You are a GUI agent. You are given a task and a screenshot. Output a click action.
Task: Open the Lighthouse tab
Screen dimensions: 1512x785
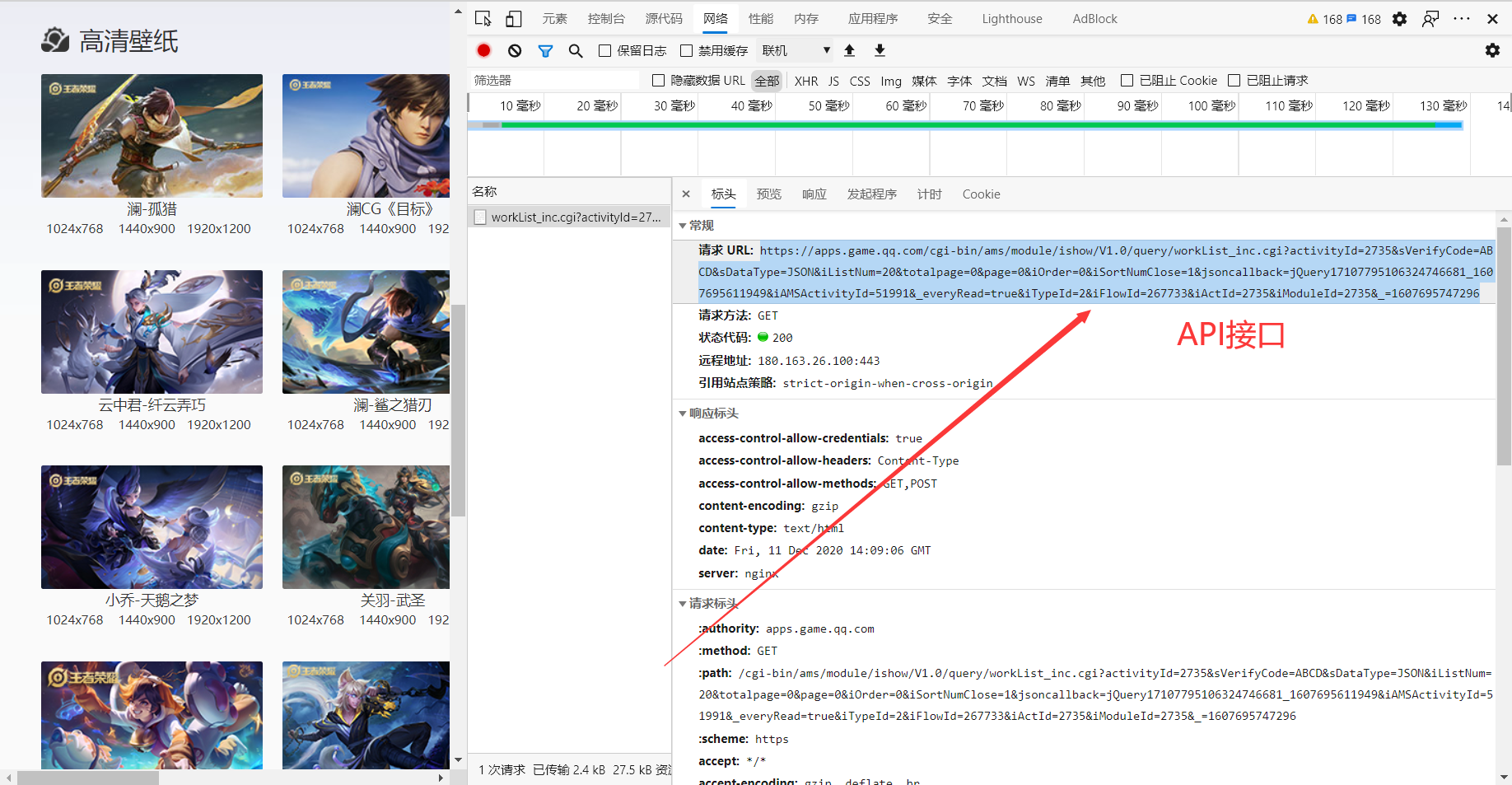click(x=1012, y=18)
